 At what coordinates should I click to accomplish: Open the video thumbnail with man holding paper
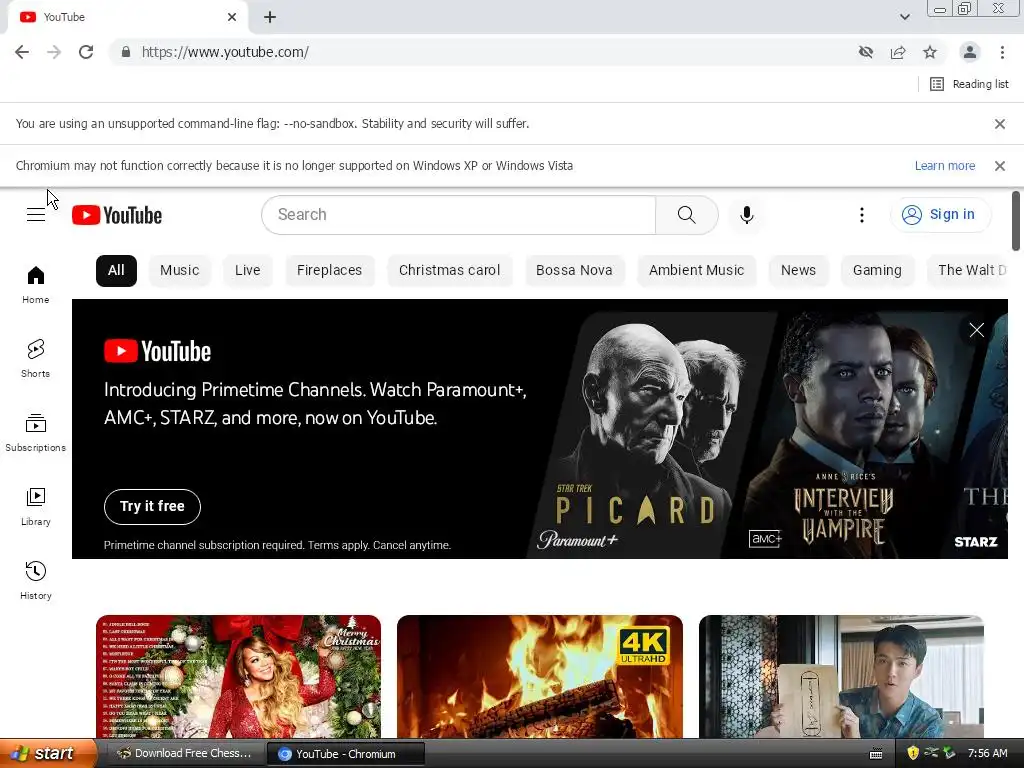(x=841, y=677)
